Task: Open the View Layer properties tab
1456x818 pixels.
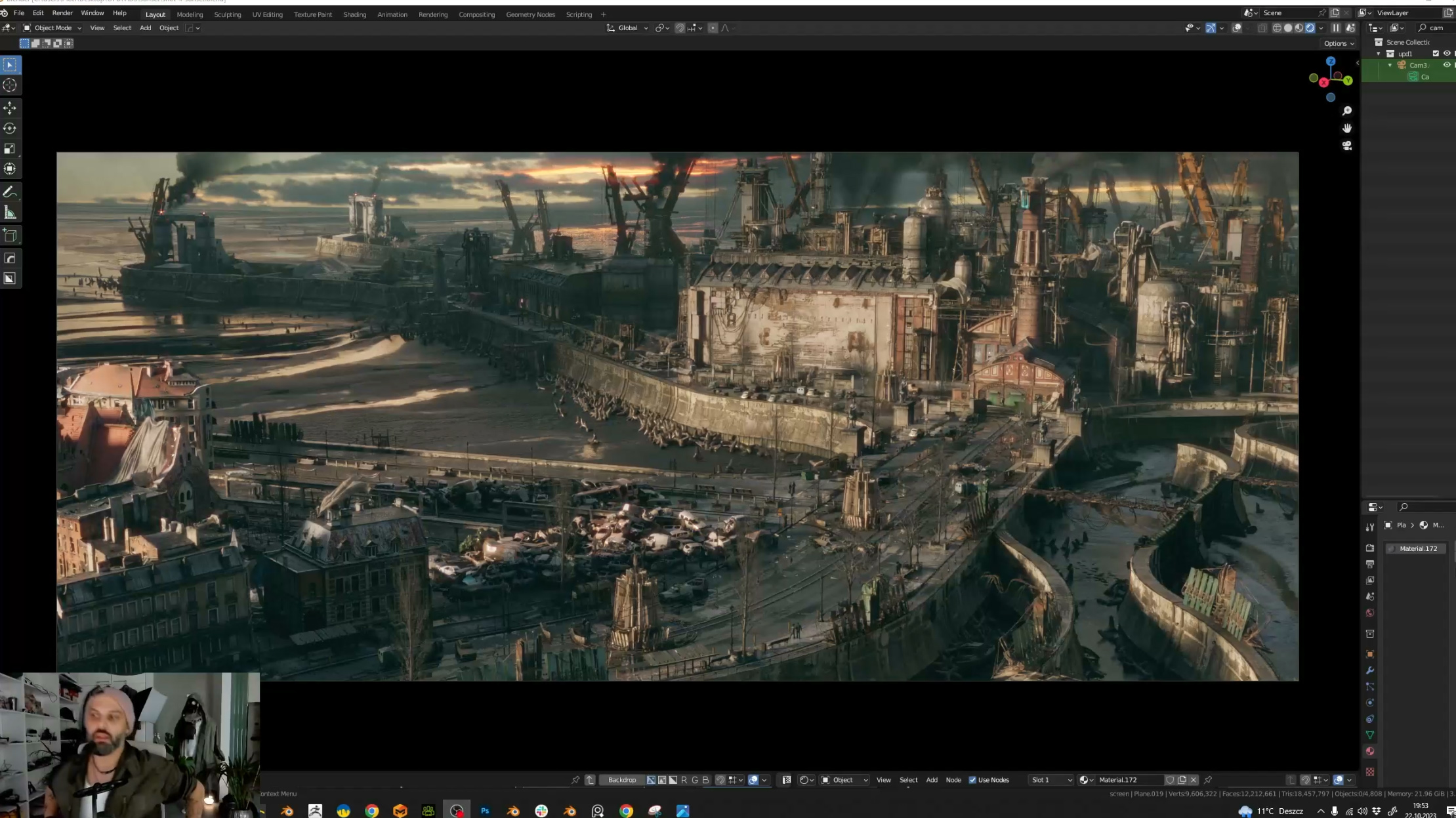Action: pos(1370,581)
